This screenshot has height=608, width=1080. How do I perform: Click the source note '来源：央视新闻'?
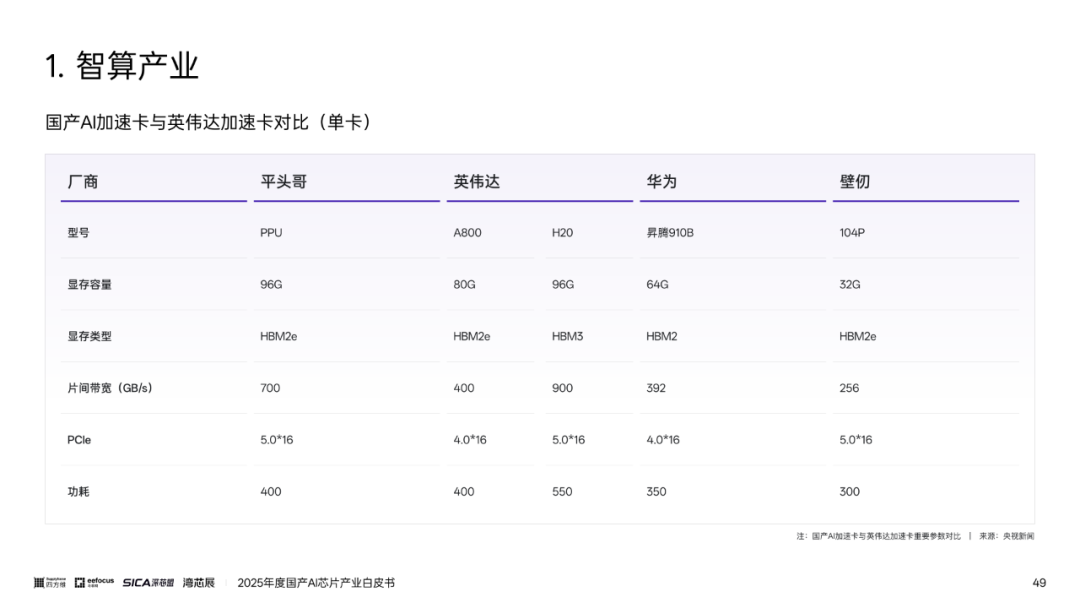pyautogui.click(x=1006, y=536)
